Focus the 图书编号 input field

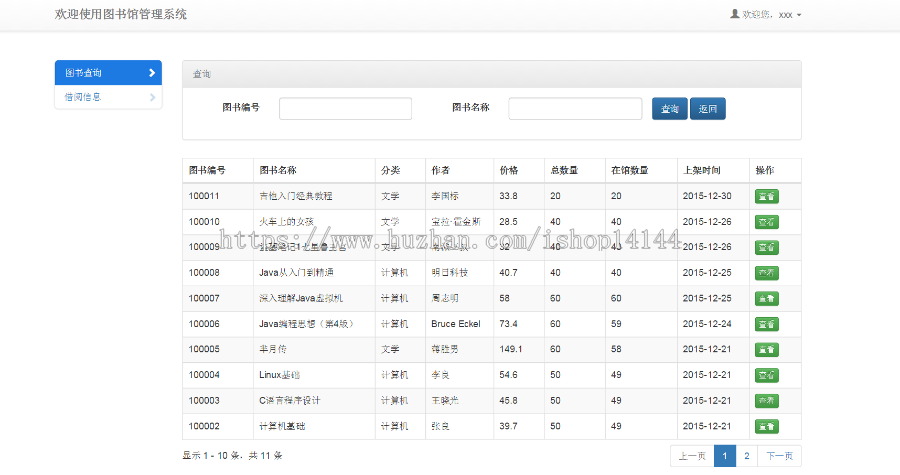[x=346, y=108]
